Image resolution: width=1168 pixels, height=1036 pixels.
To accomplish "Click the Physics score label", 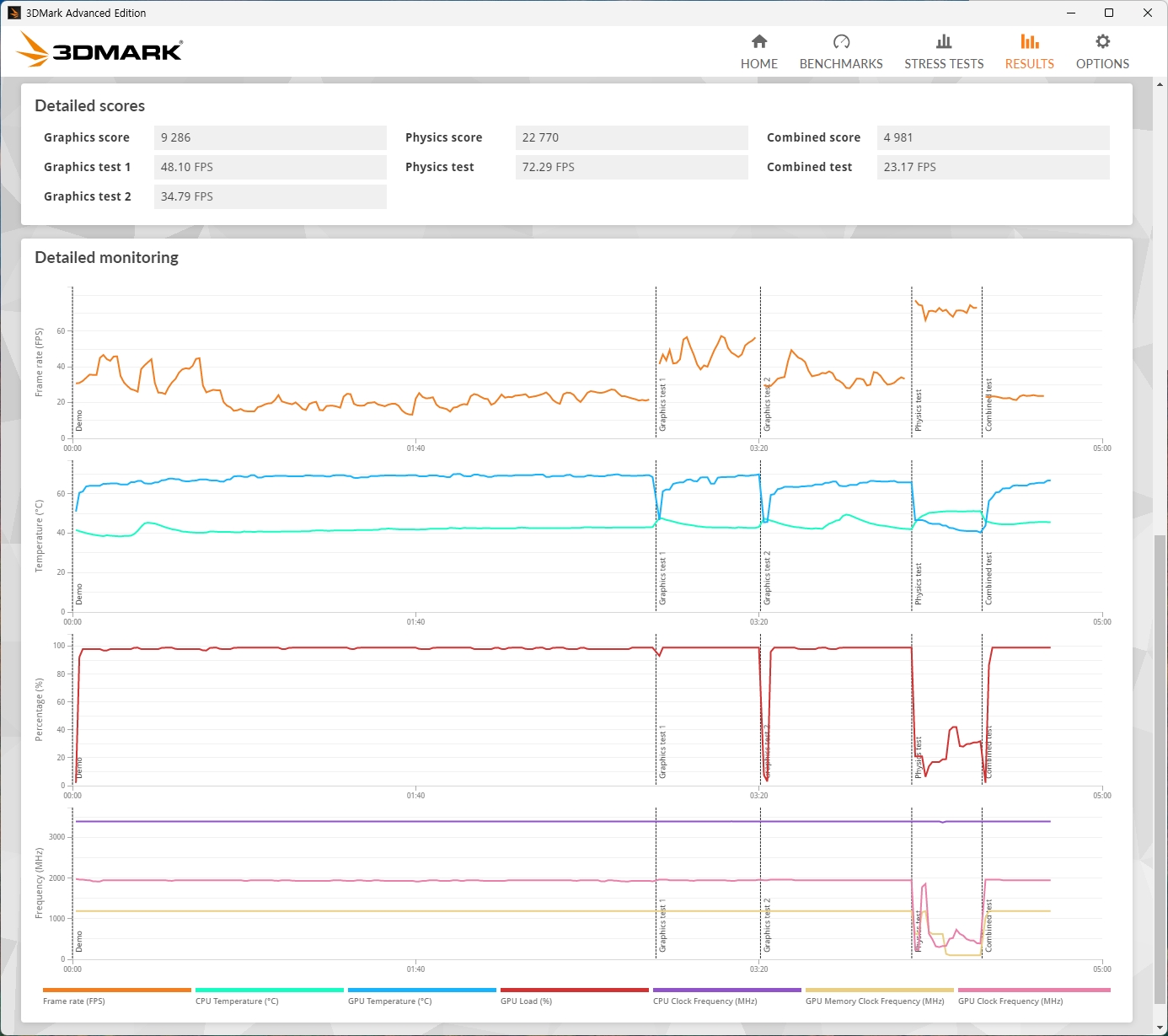I will [x=444, y=137].
